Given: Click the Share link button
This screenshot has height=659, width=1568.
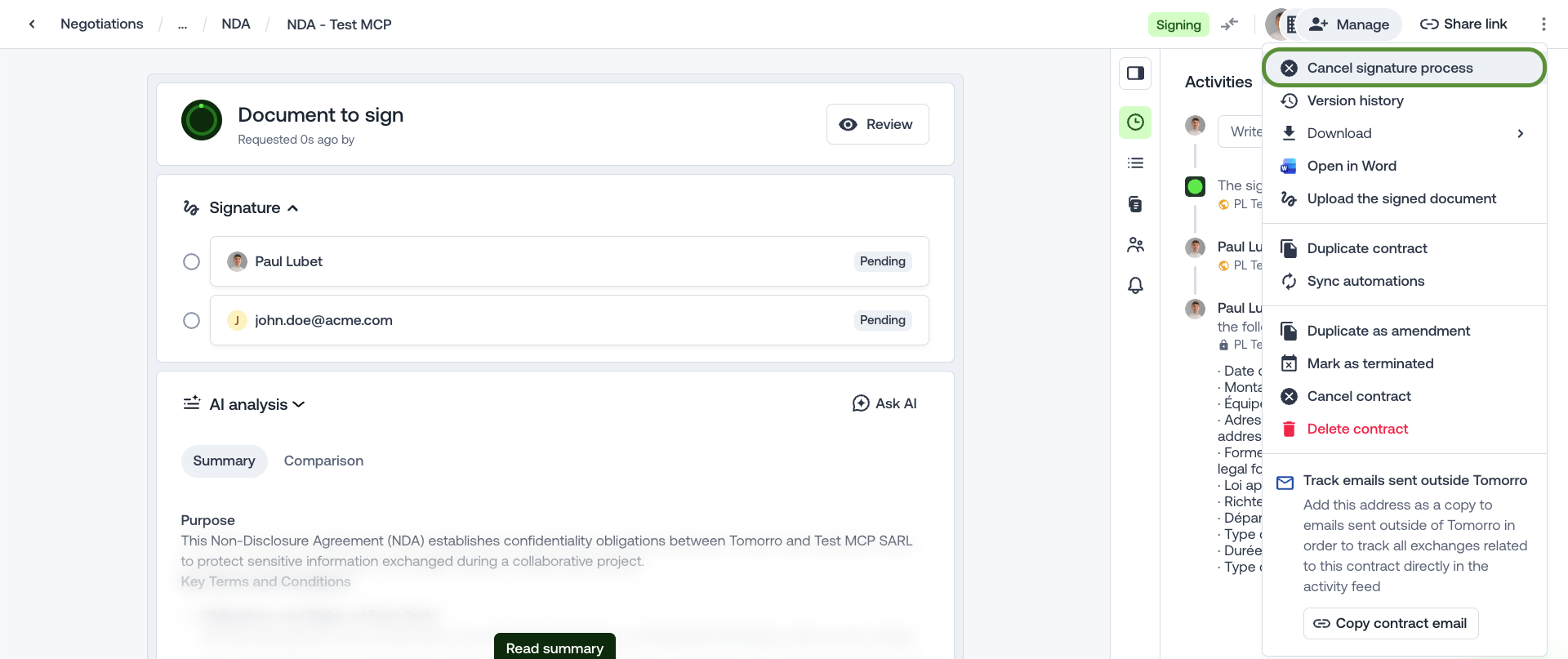Looking at the screenshot, I should pyautogui.click(x=1463, y=24).
